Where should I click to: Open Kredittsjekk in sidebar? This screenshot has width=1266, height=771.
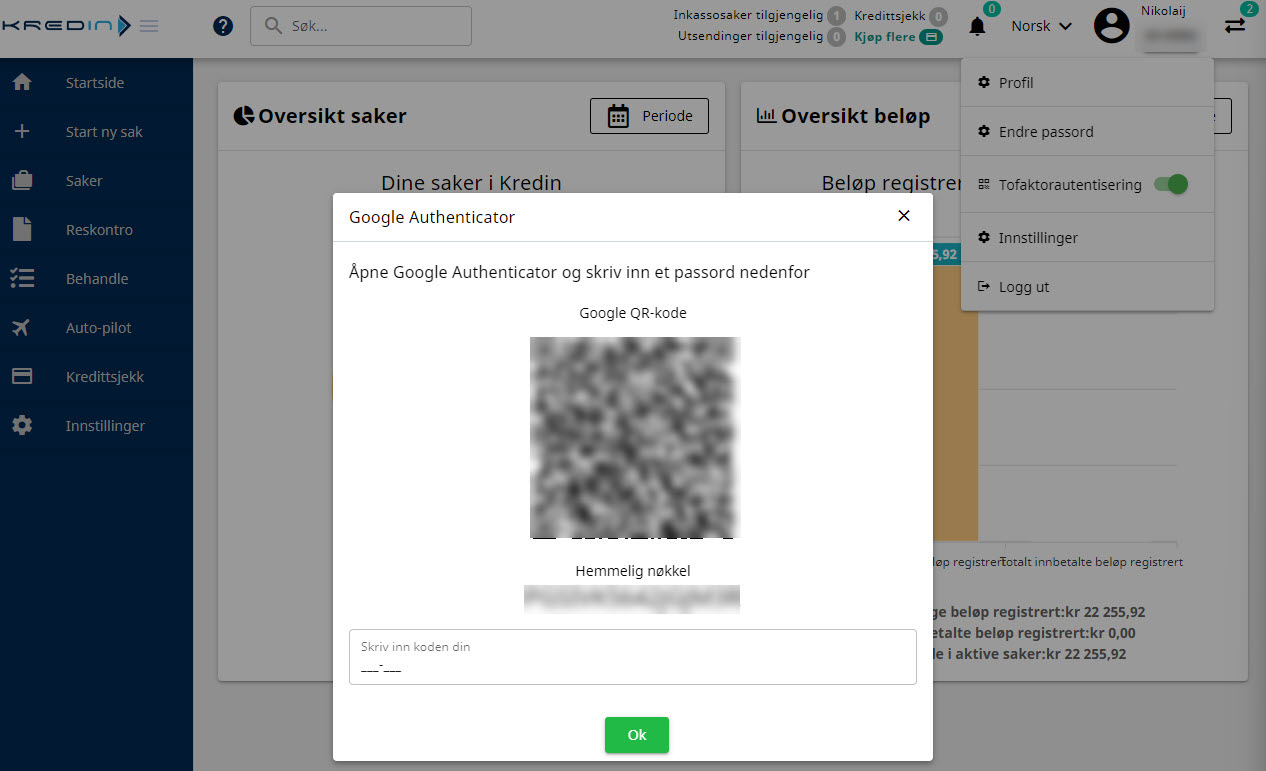(x=96, y=377)
